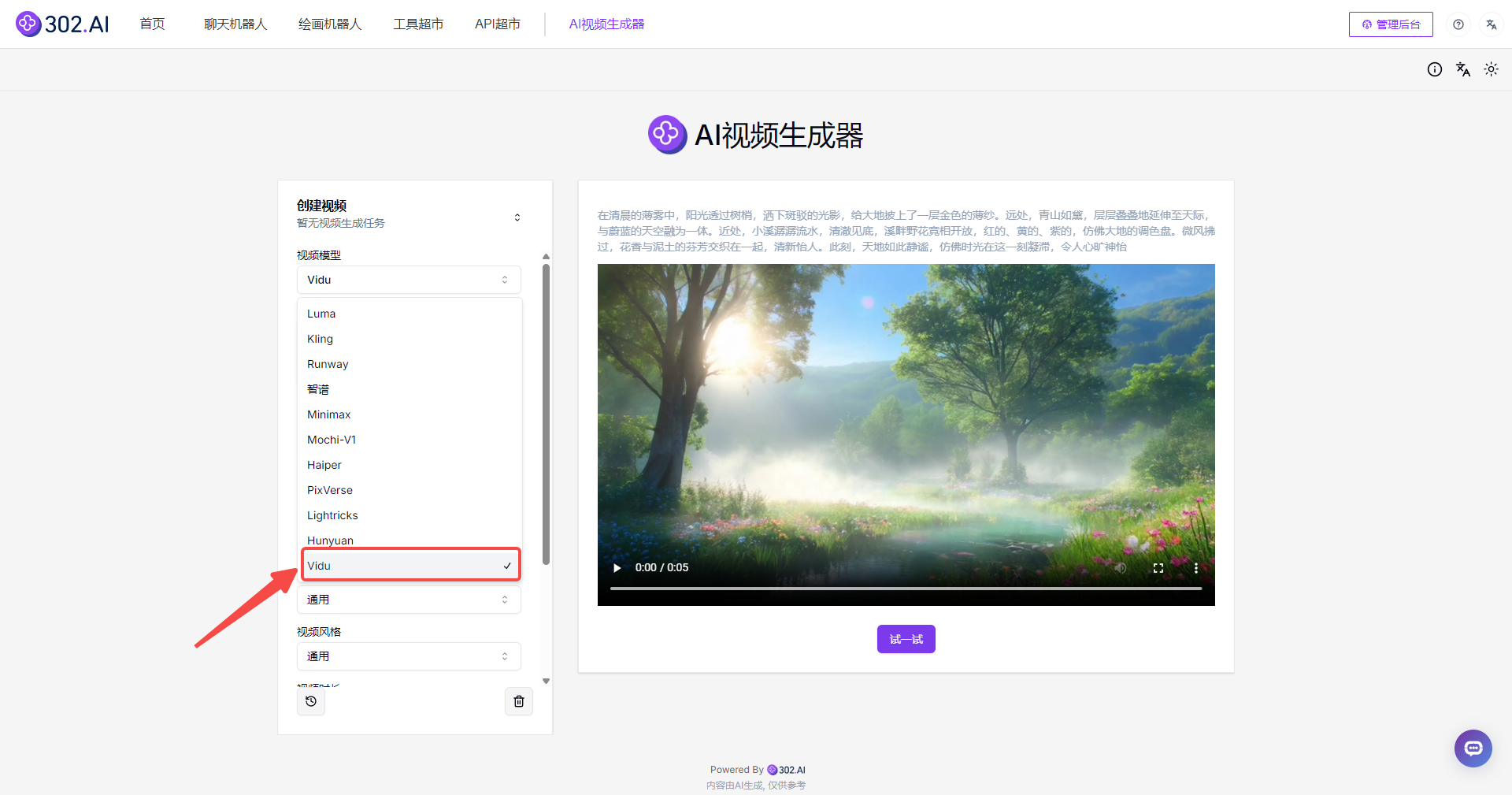Screen dimensions: 1512x795
Task: Open the help question-mark icon
Action: 1458,24
